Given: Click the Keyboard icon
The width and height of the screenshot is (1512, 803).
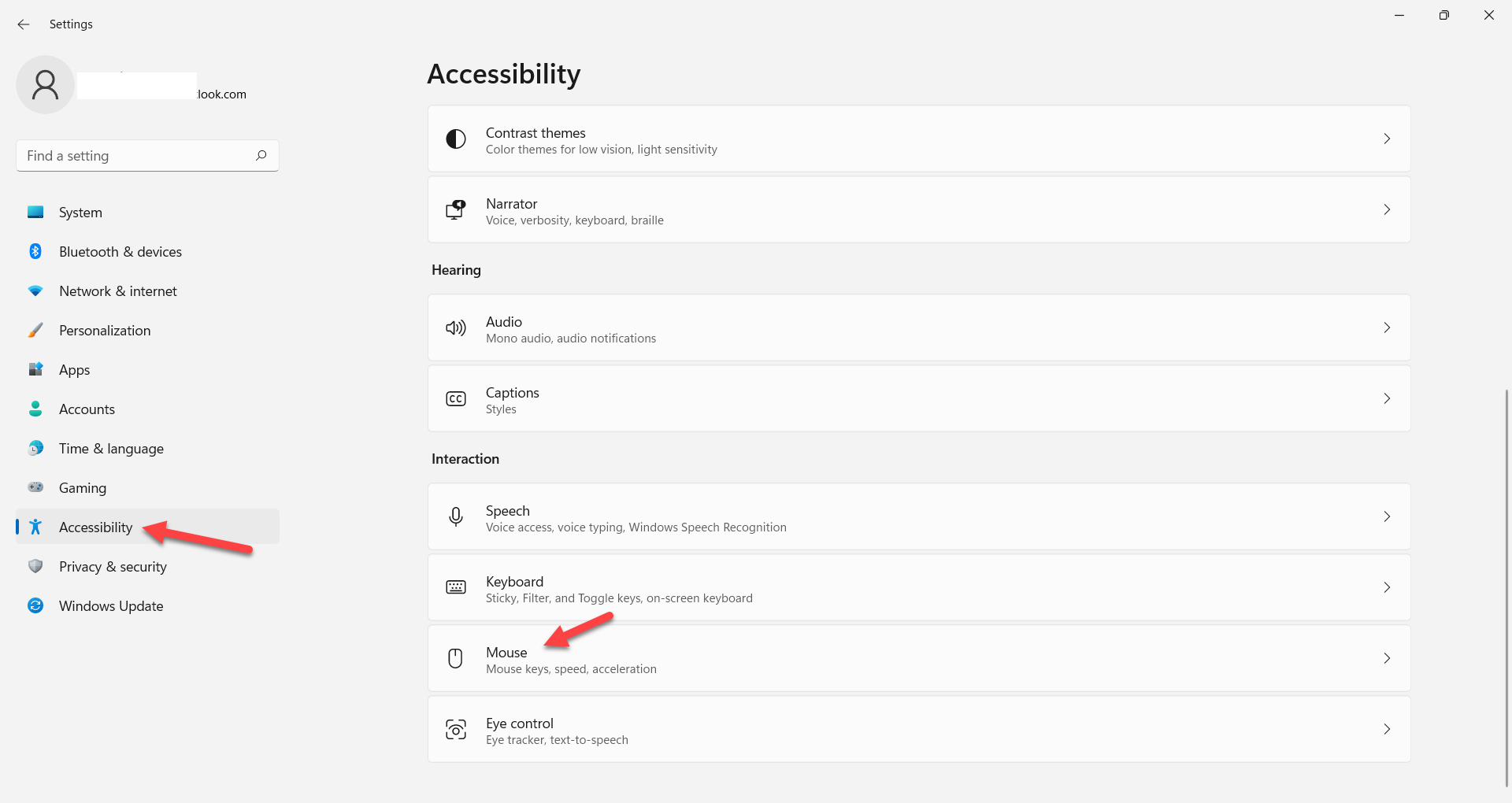Looking at the screenshot, I should [456, 587].
